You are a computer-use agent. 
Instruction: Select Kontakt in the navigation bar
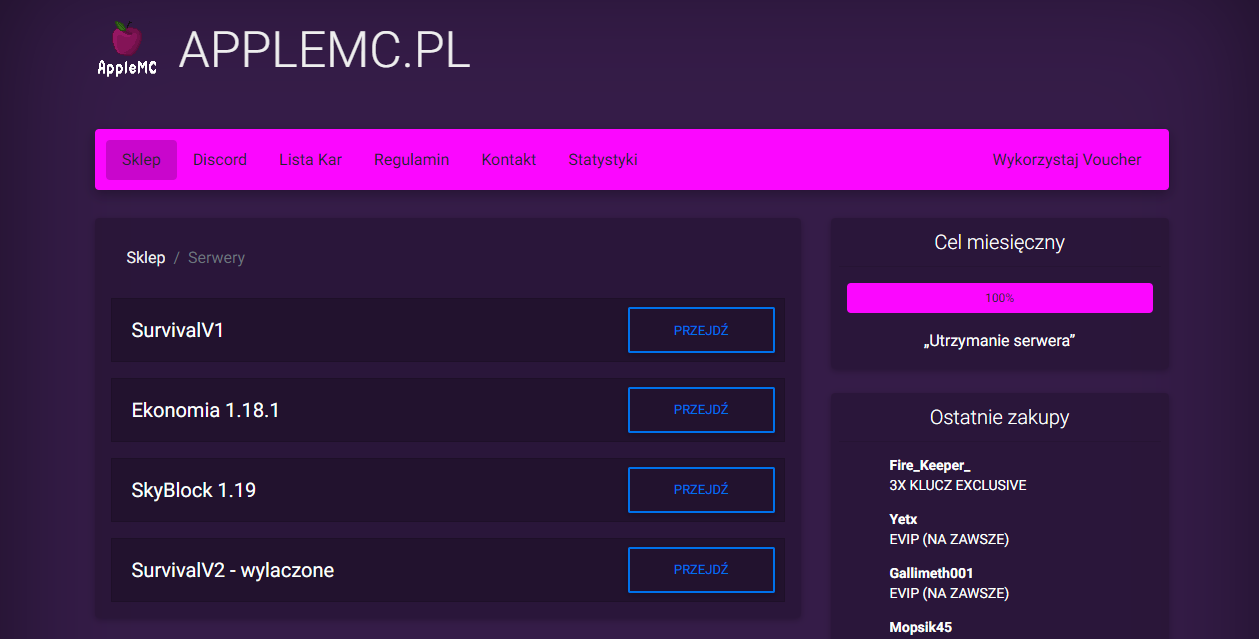click(x=509, y=160)
